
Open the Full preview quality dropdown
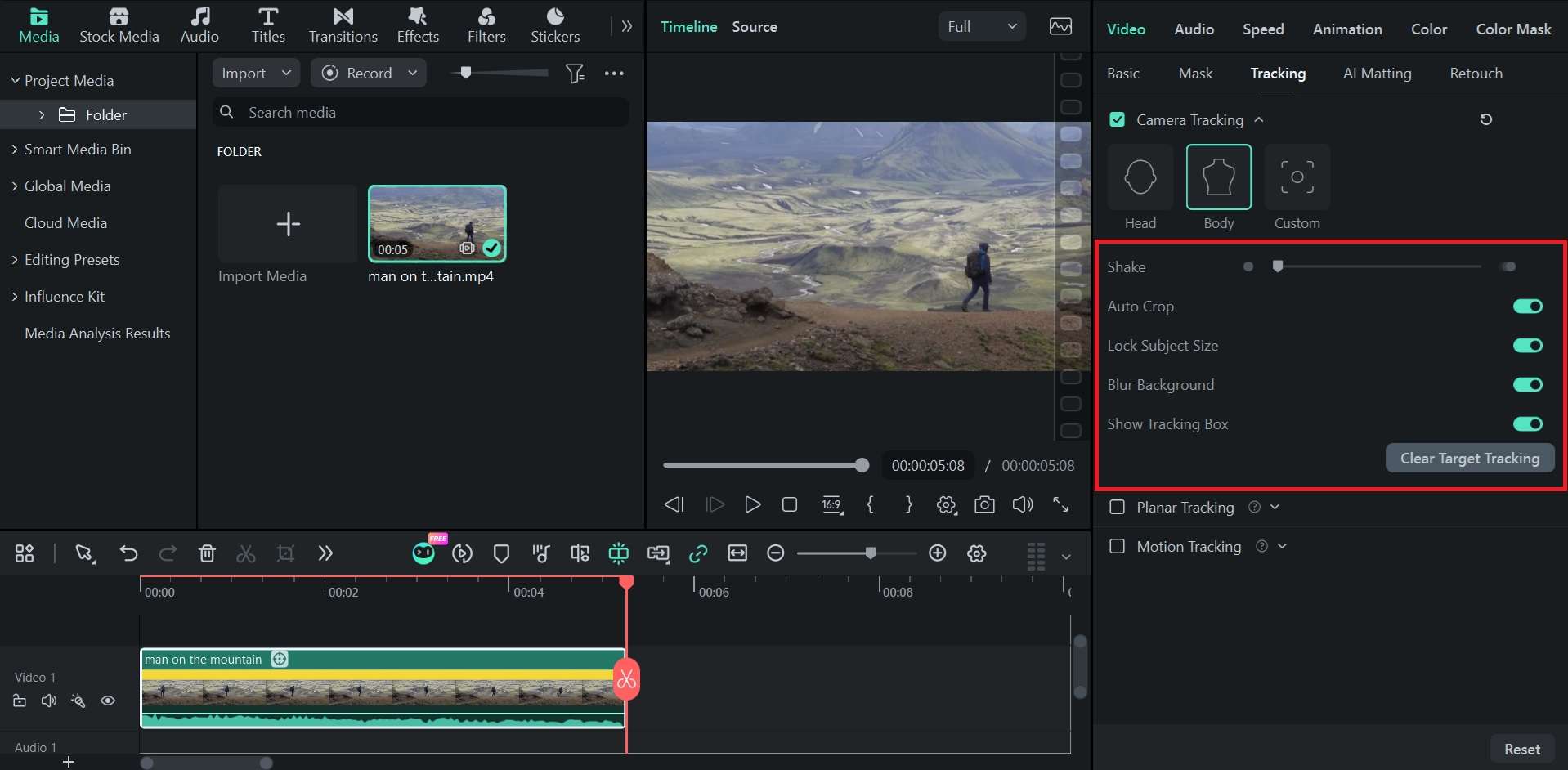click(982, 26)
